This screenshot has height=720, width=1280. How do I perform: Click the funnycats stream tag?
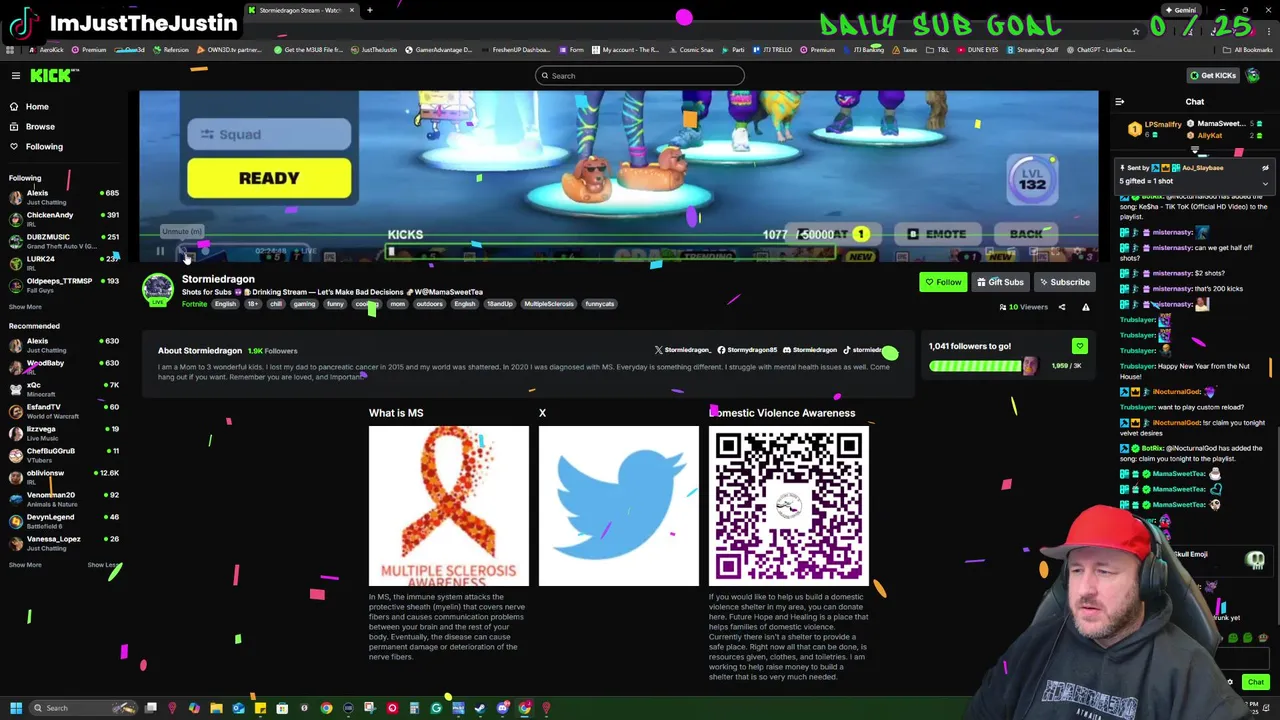click(x=600, y=304)
